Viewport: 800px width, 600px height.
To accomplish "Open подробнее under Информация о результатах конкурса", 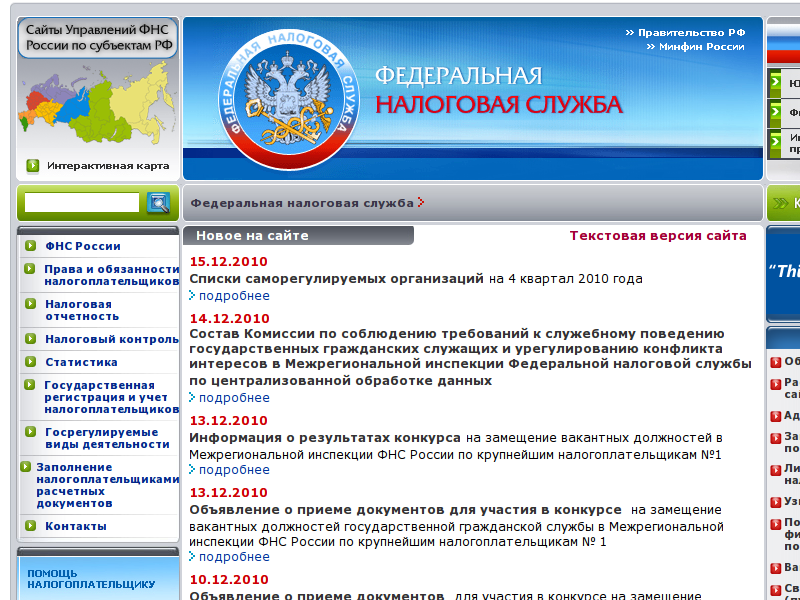I will point(234,470).
